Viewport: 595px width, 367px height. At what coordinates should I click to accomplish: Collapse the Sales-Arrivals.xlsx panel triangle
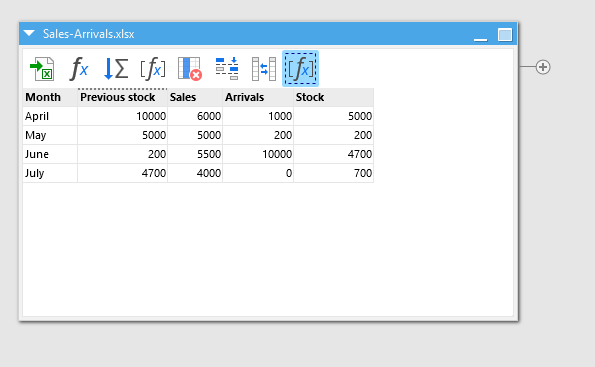pyautogui.click(x=29, y=33)
